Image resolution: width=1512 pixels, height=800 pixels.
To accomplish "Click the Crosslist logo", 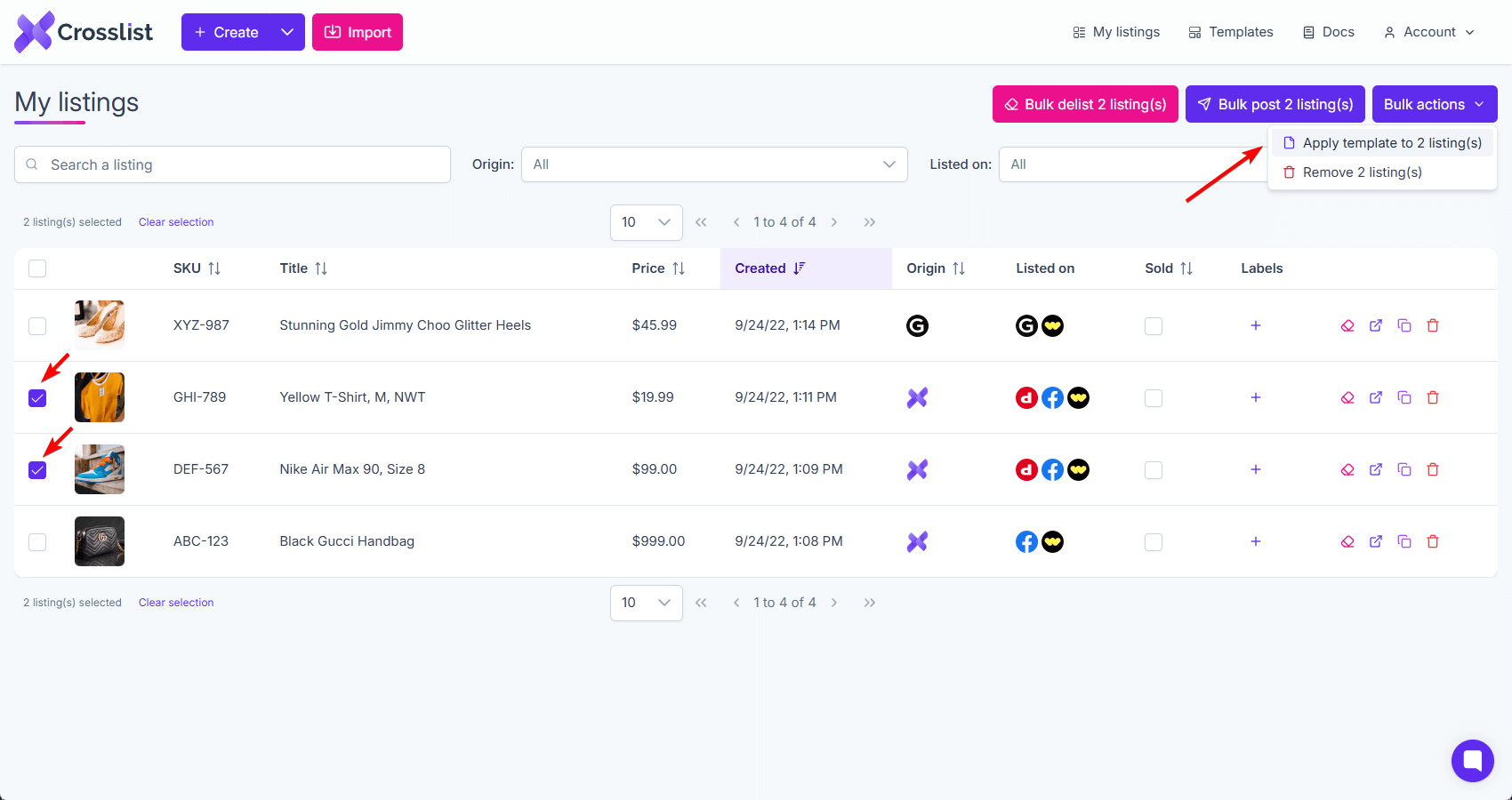I will [84, 32].
